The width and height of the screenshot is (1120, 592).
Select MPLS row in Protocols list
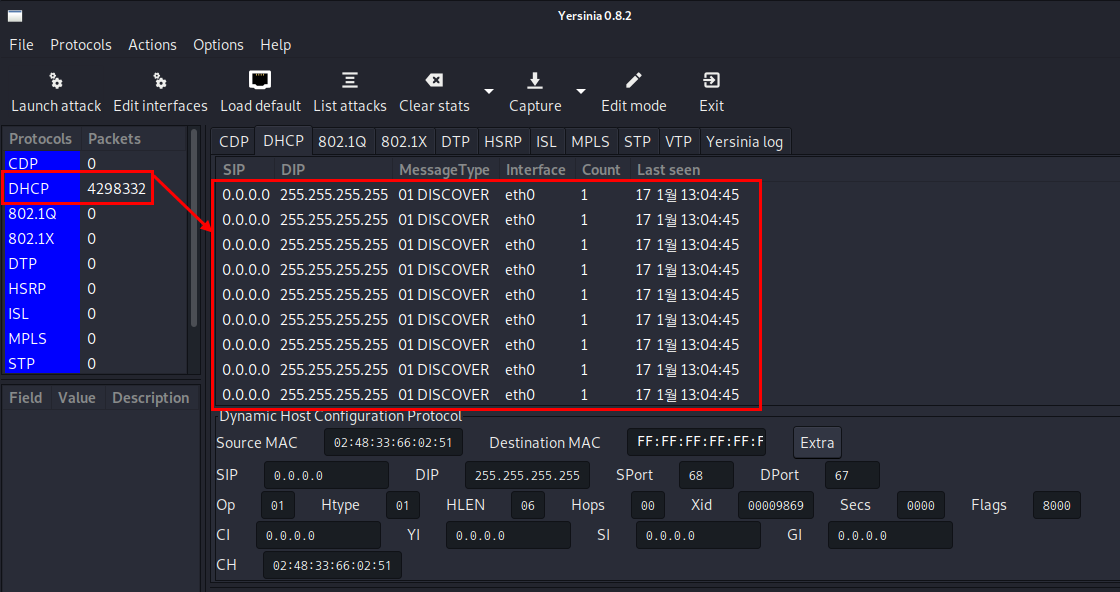(x=95, y=338)
